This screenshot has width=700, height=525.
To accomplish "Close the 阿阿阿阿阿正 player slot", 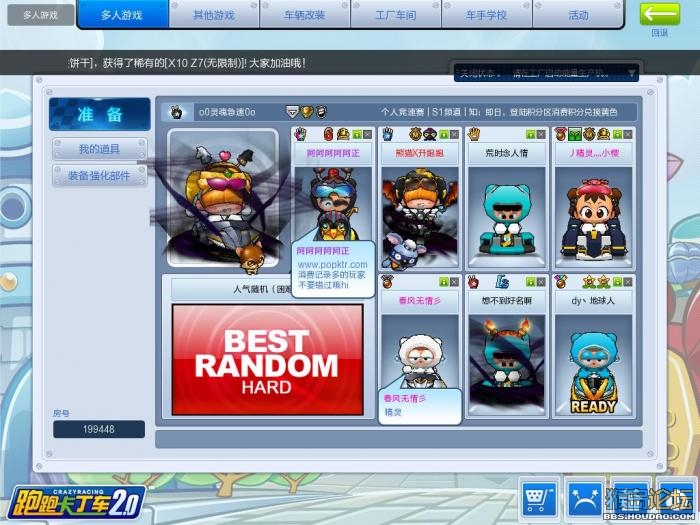I will pyautogui.click(x=367, y=134).
